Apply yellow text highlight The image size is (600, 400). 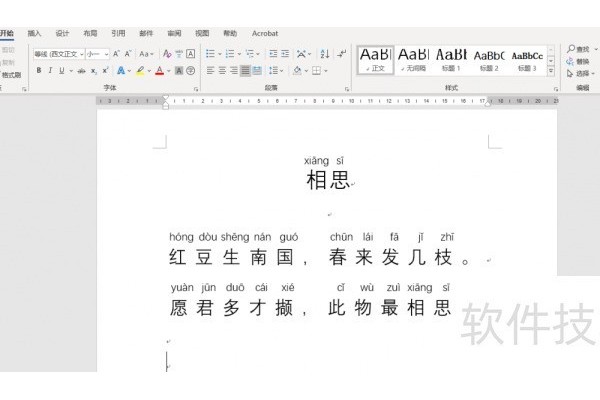tap(140, 71)
